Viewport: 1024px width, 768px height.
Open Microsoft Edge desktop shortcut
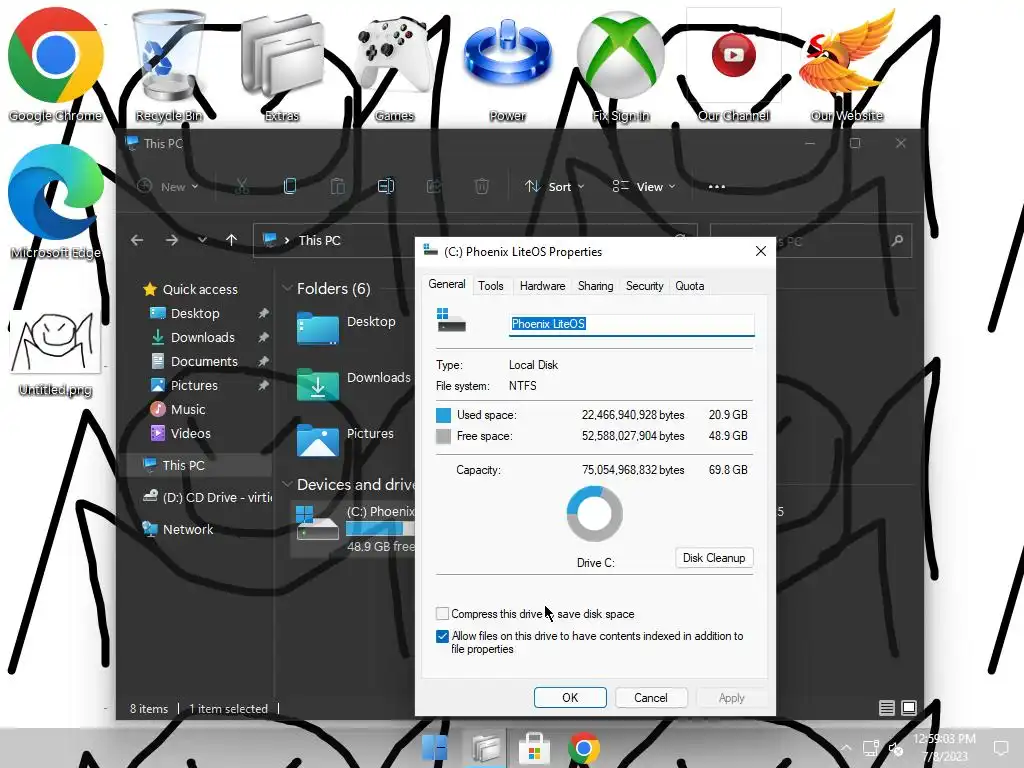pyautogui.click(x=56, y=202)
